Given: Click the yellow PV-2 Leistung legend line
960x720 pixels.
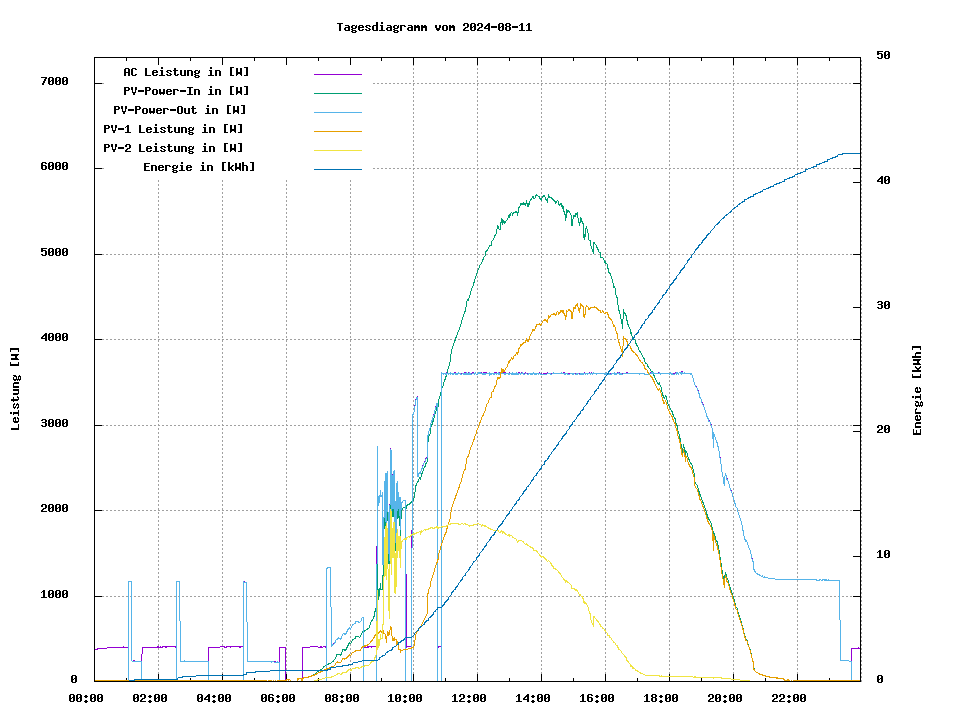Looking at the screenshot, I should 337,149.
